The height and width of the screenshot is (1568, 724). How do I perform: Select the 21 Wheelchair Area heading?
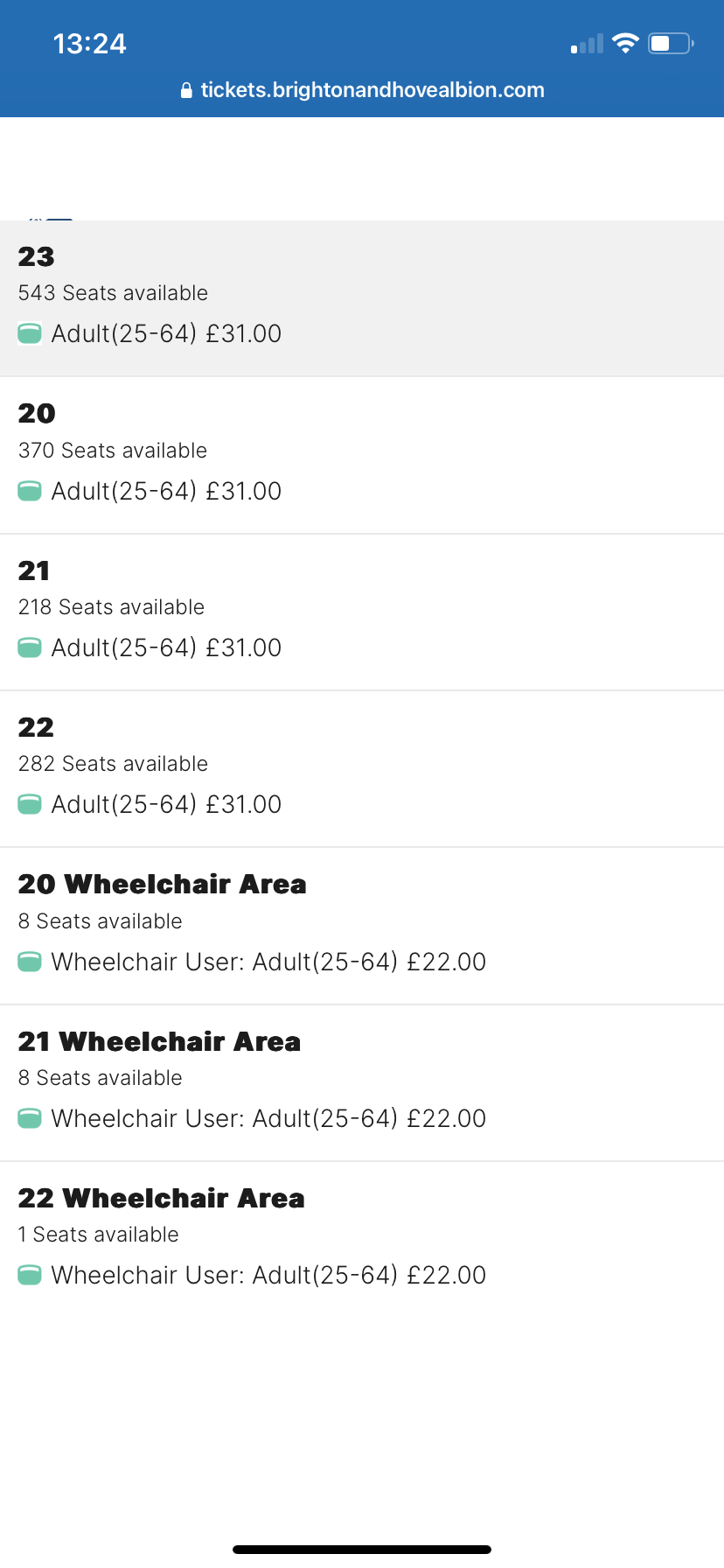coord(159,1041)
